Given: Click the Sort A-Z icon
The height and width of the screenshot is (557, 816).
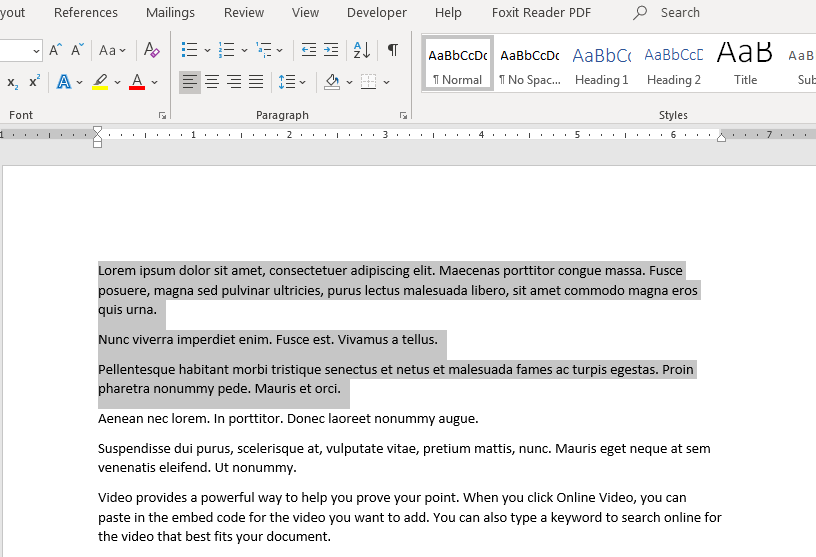Looking at the screenshot, I should (362, 50).
